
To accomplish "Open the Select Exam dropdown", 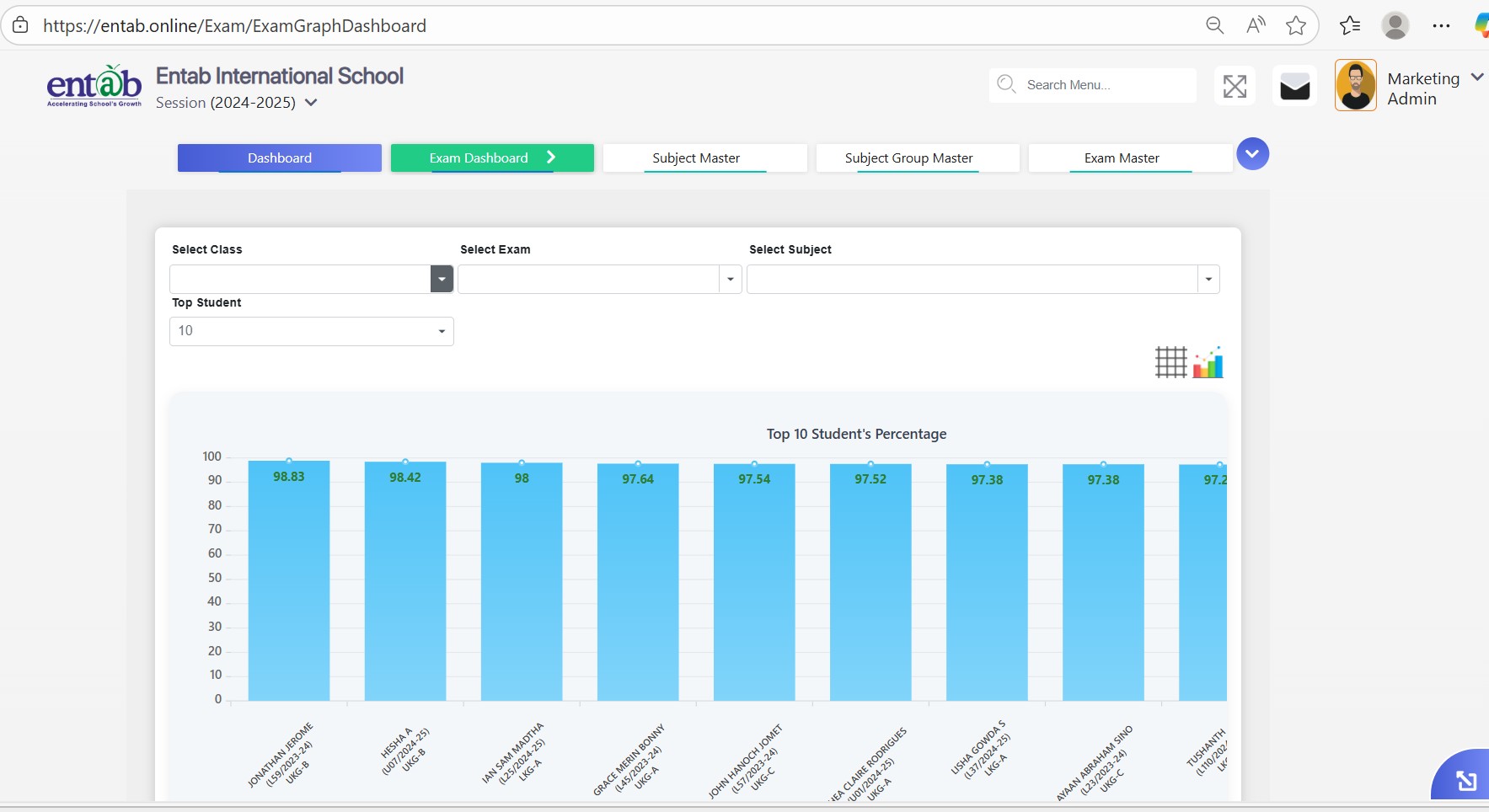I will [730, 279].
